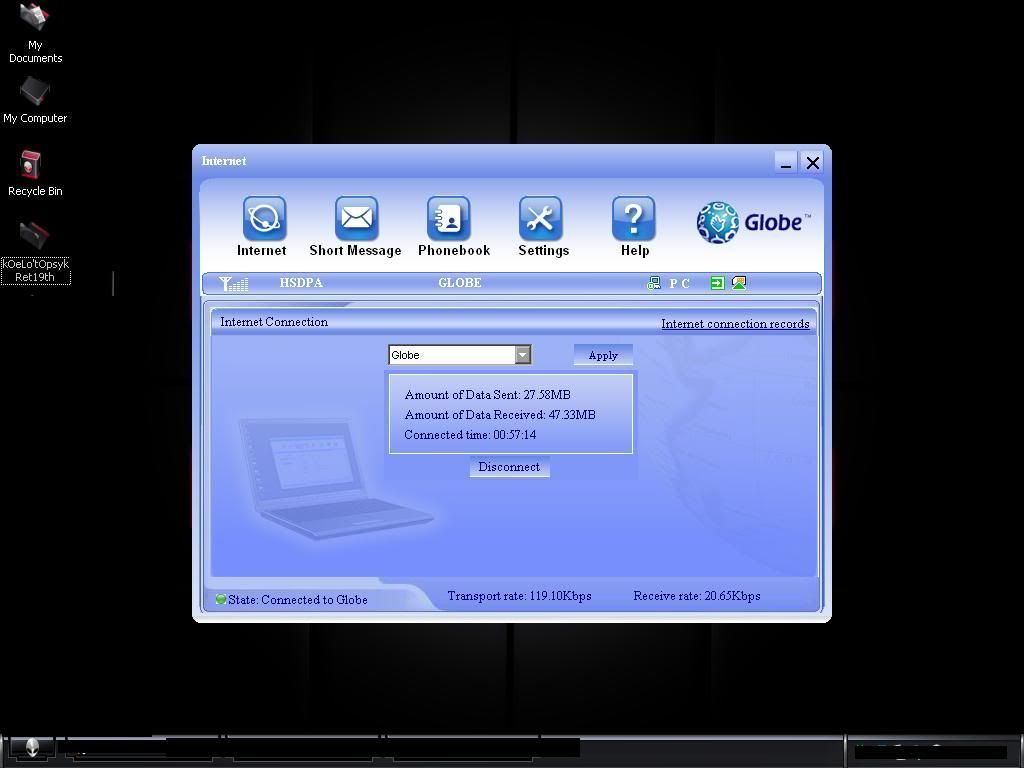Open the Settings tools icon
1024x768 pixels.
[540, 218]
